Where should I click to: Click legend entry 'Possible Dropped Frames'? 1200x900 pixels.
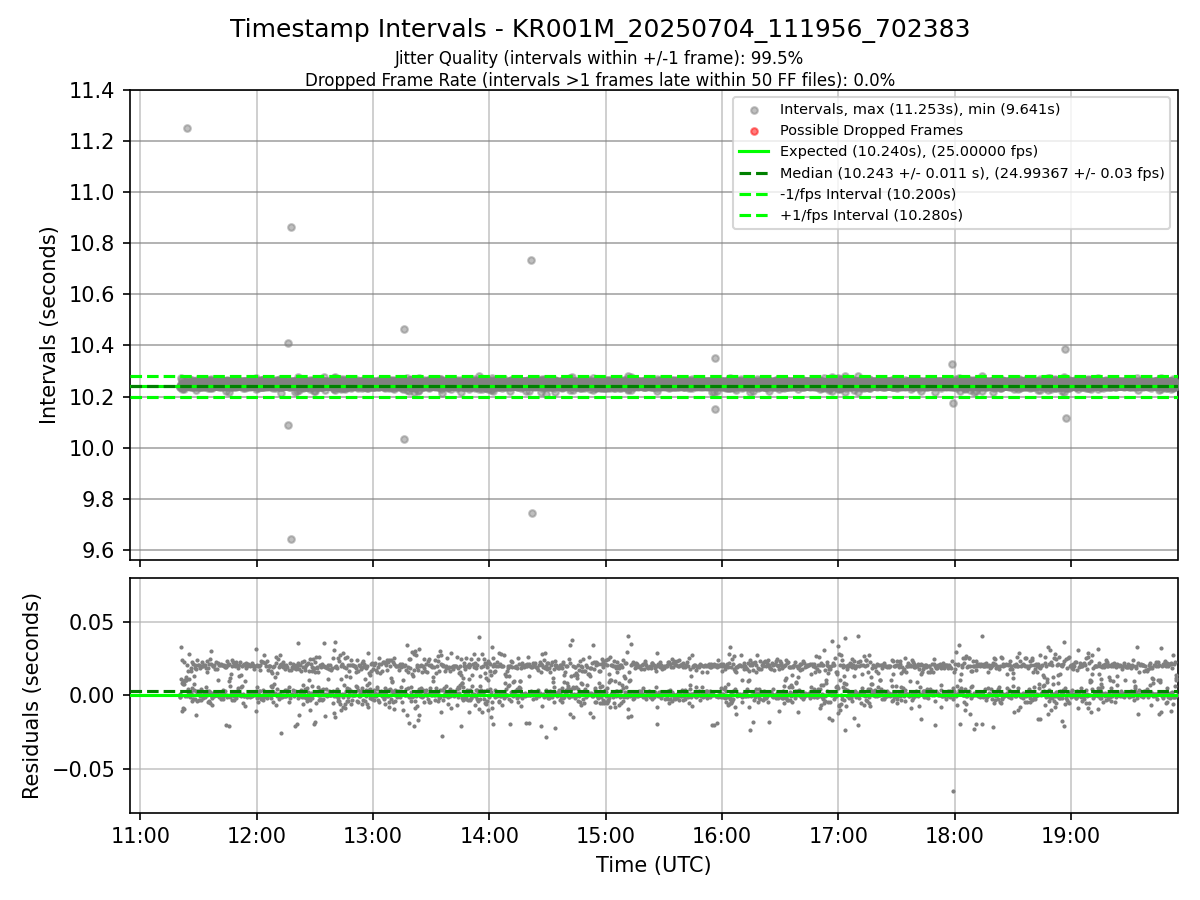click(871, 130)
